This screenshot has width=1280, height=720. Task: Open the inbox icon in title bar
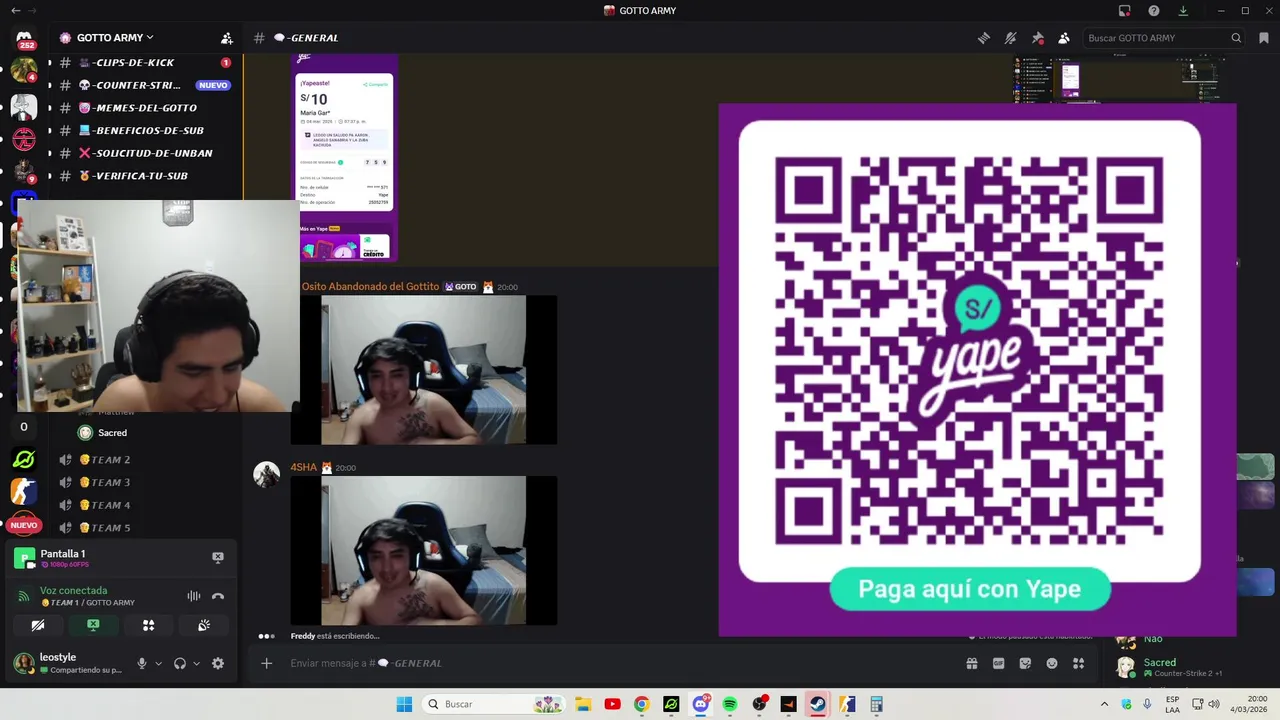[x=1125, y=11]
